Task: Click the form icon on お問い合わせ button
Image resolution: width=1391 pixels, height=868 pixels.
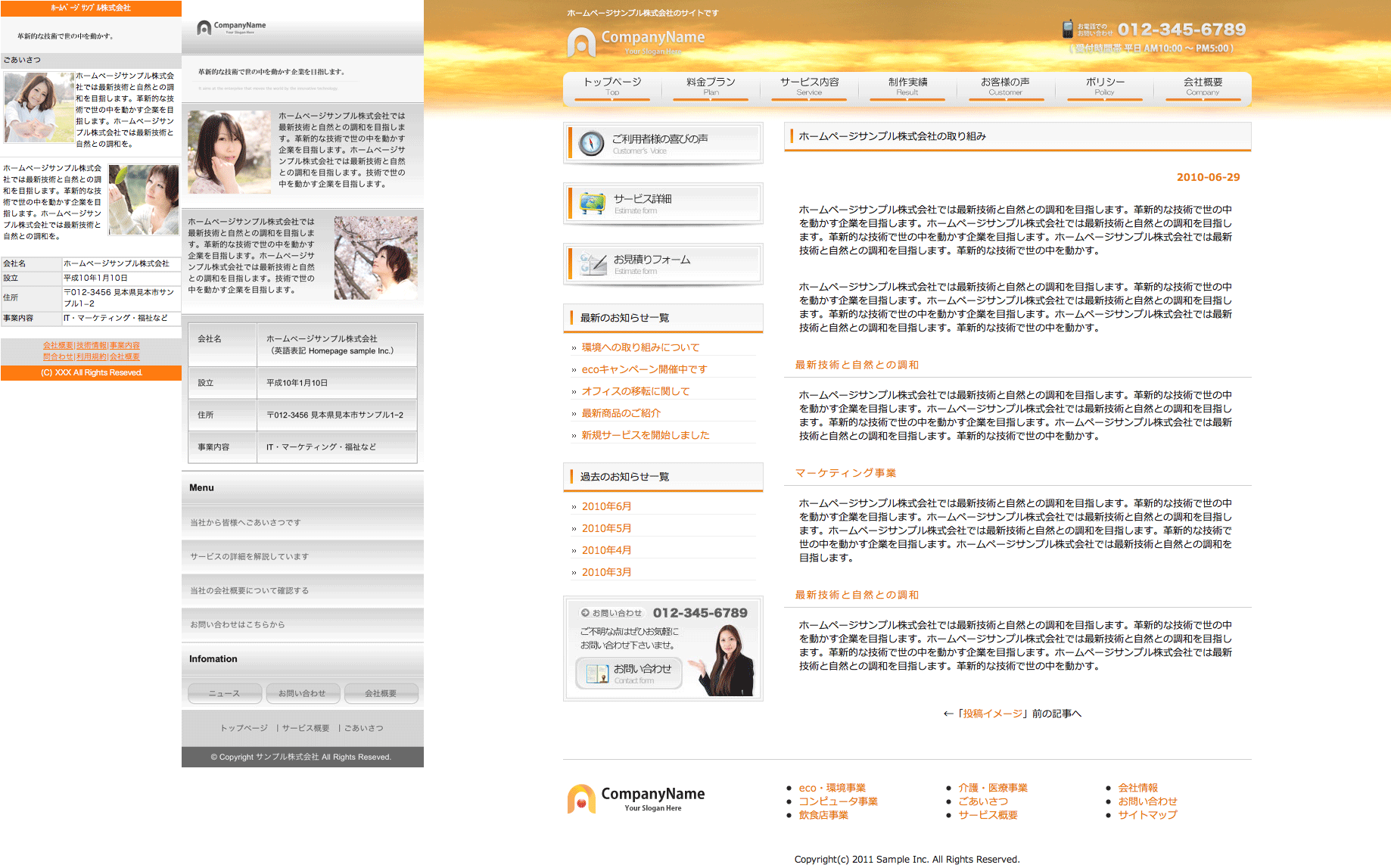Action: pos(597,674)
